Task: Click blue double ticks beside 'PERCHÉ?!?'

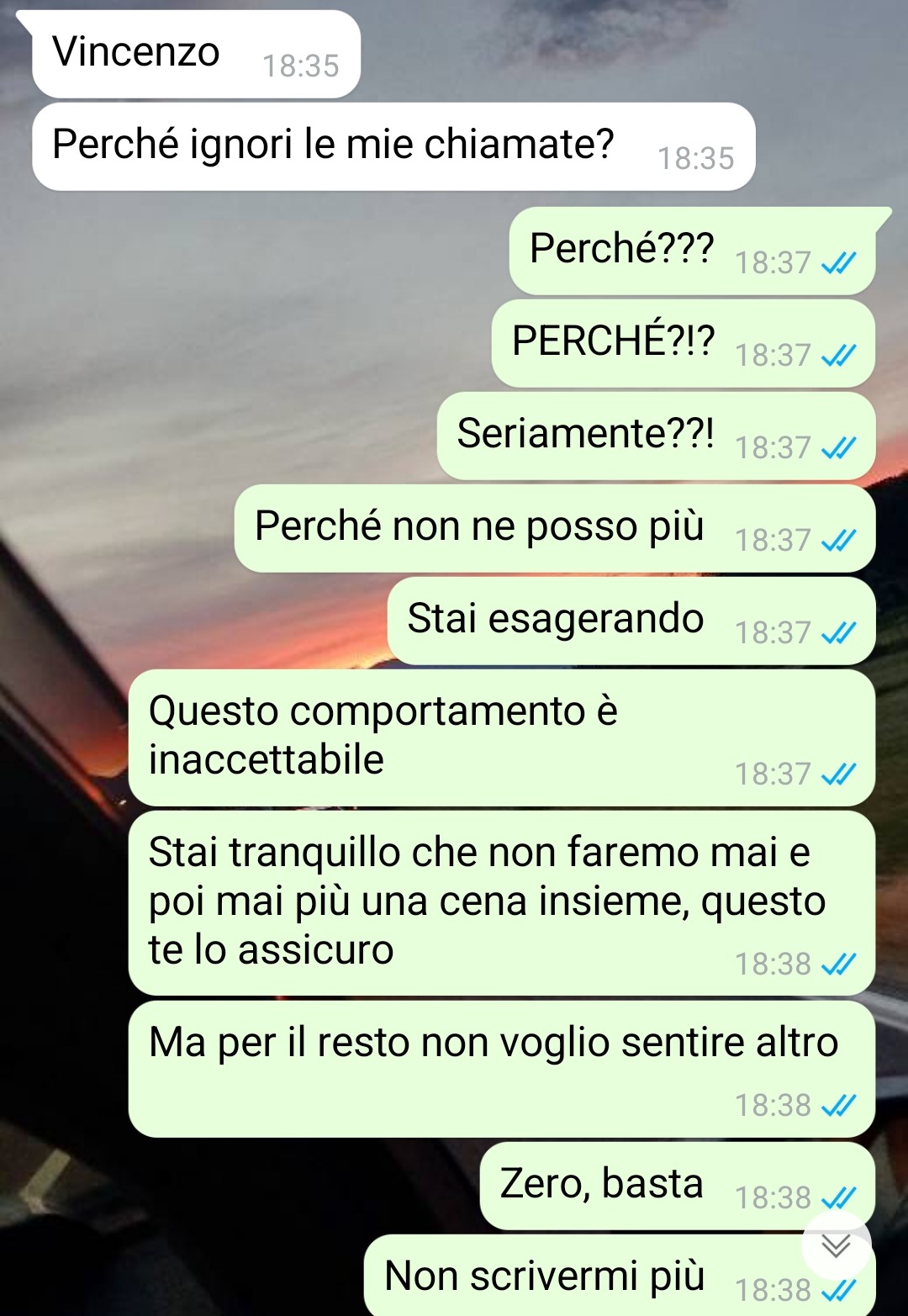Action: pyautogui.click(x=838, y=356)
